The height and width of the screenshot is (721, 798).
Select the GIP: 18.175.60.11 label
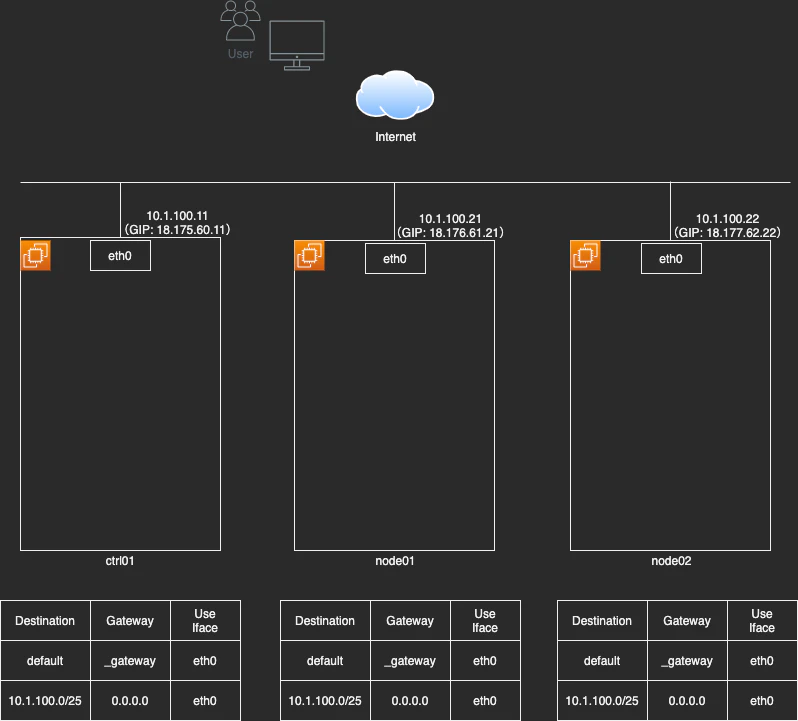(x=178, y=229)
